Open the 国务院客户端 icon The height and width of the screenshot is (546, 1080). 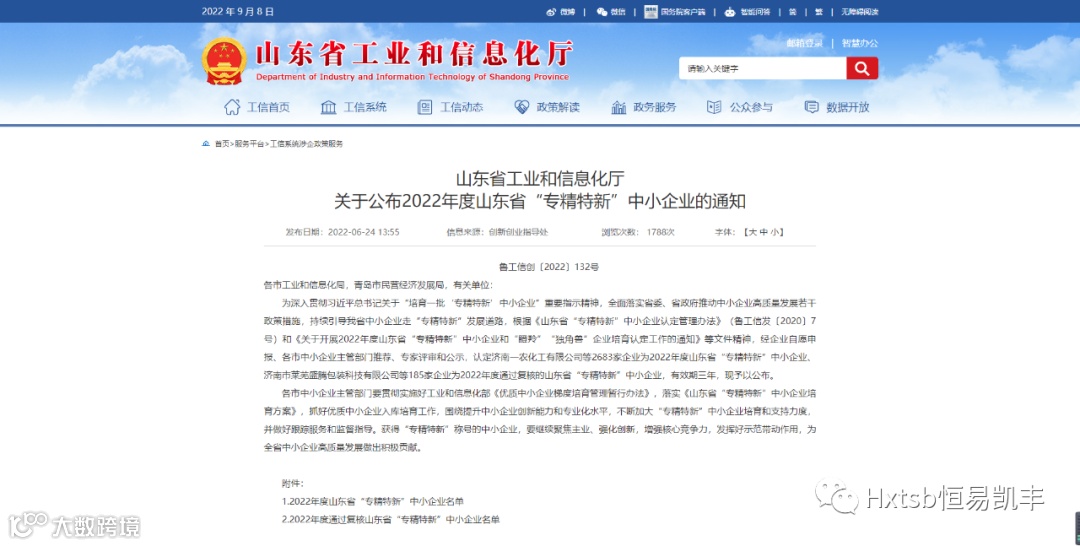click(651, 12)
